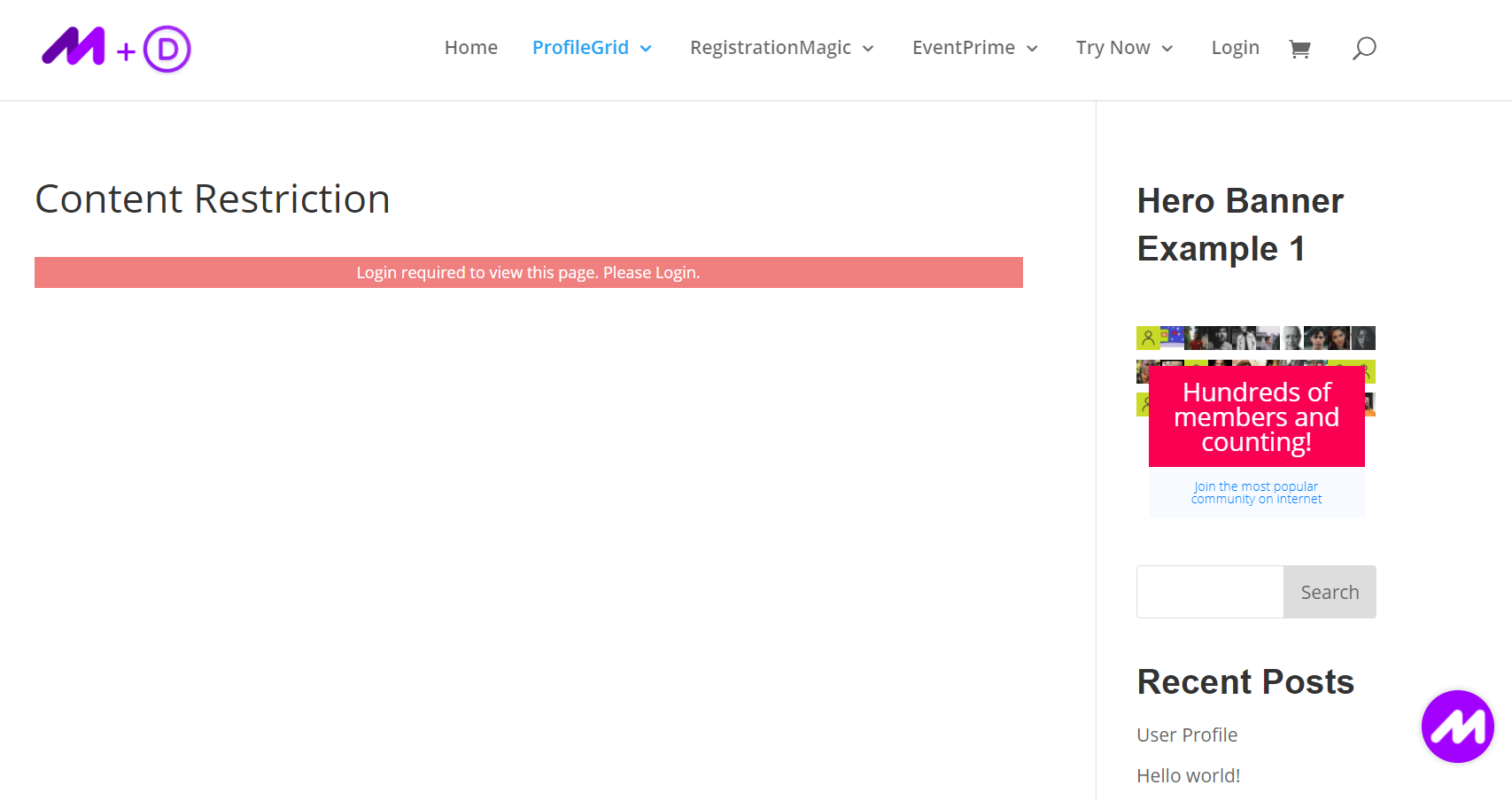Click the top-left avatar in the member grid
The height and width of the screenshot is (801, 1512).
[1147, 338]
